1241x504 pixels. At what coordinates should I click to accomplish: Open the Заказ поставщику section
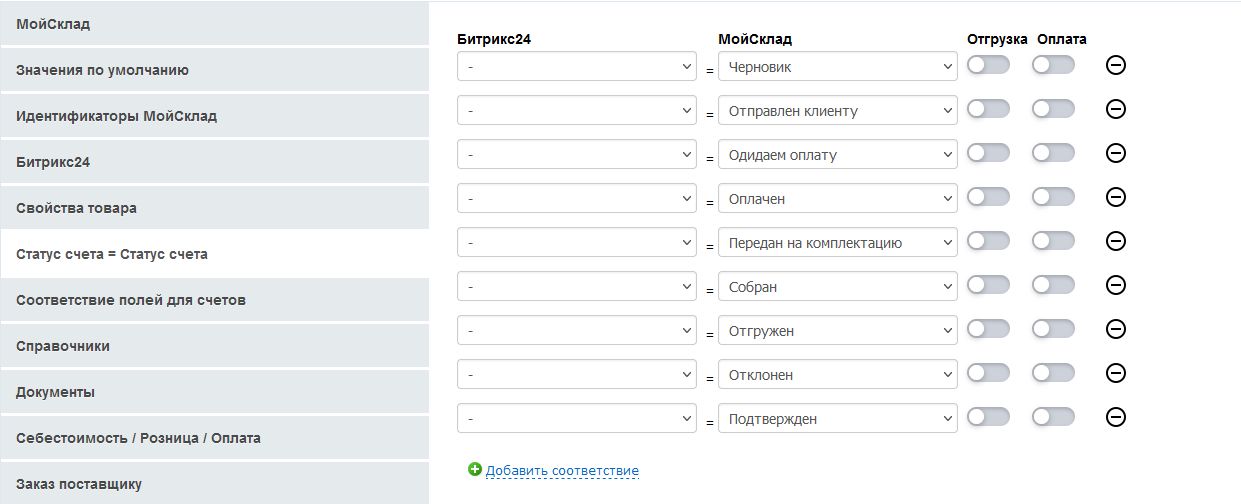215,484
